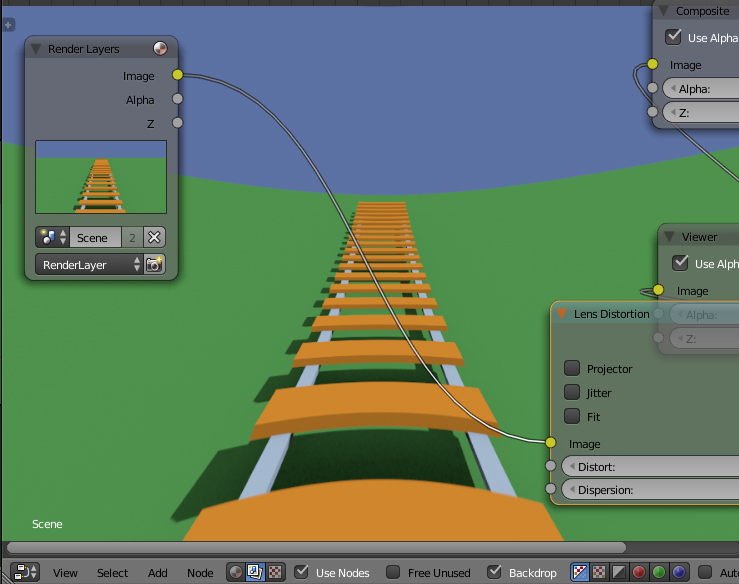Viewport: 739px width, 584px height.
Task: Open the RenderLayer dropdown
Action: pos(89,264)
